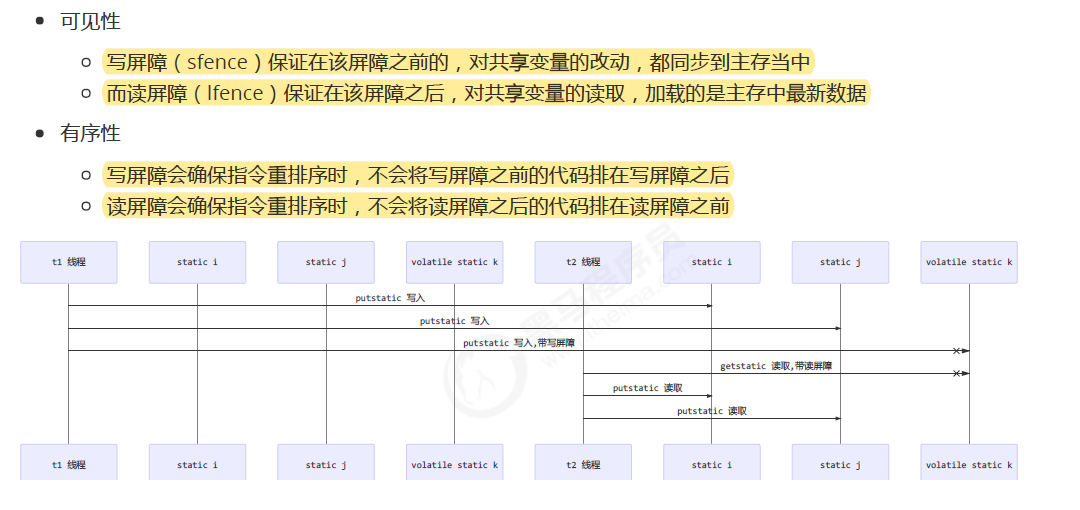Click the putstatic 读取 label pointing to static i
The width and height of the screenshot is (1080, 510).
647,388
